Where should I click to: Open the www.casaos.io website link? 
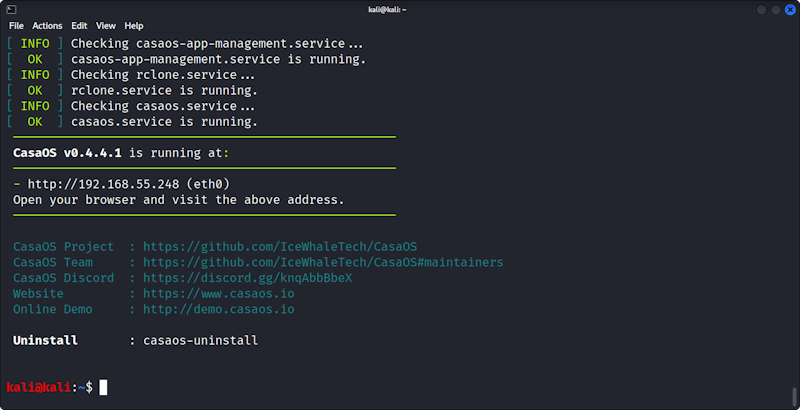pyautogui.click(x=218, y=294)
